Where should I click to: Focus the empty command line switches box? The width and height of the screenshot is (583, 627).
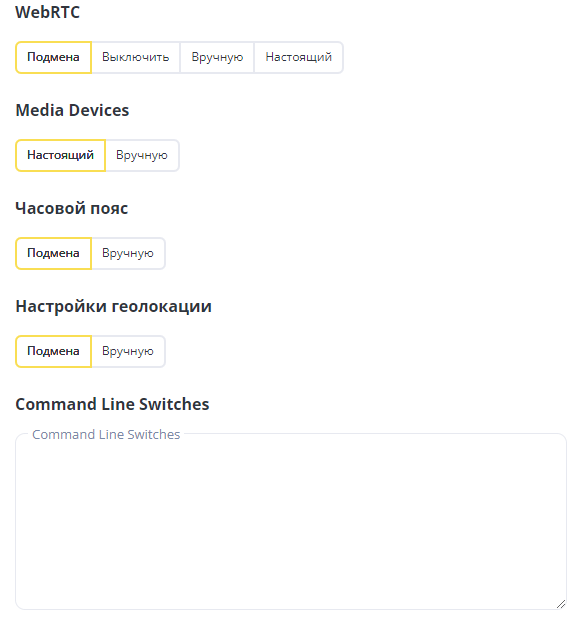(x=291, y=522)
